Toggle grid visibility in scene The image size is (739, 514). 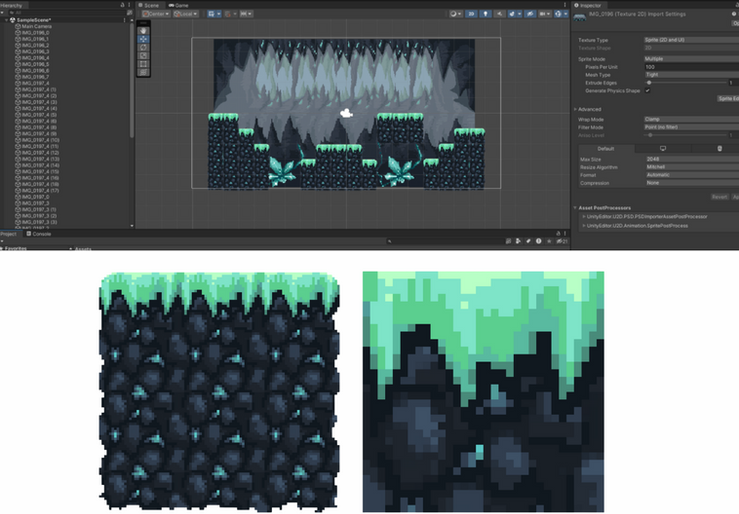(x=214, y=14)
